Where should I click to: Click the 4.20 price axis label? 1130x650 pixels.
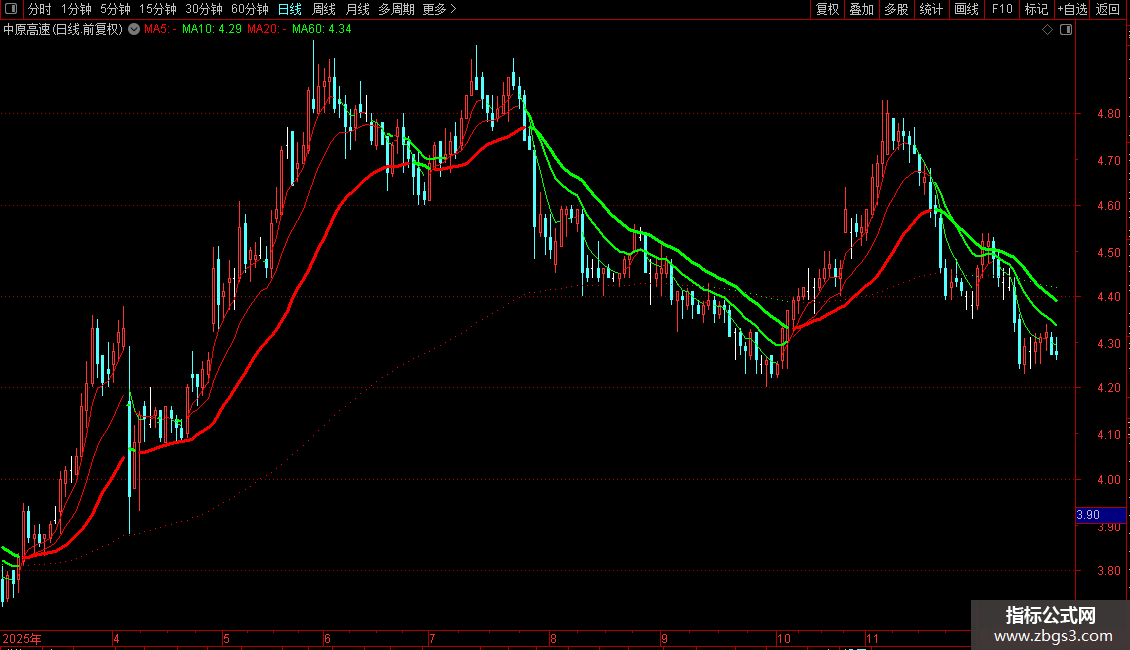pos(1108,388)
